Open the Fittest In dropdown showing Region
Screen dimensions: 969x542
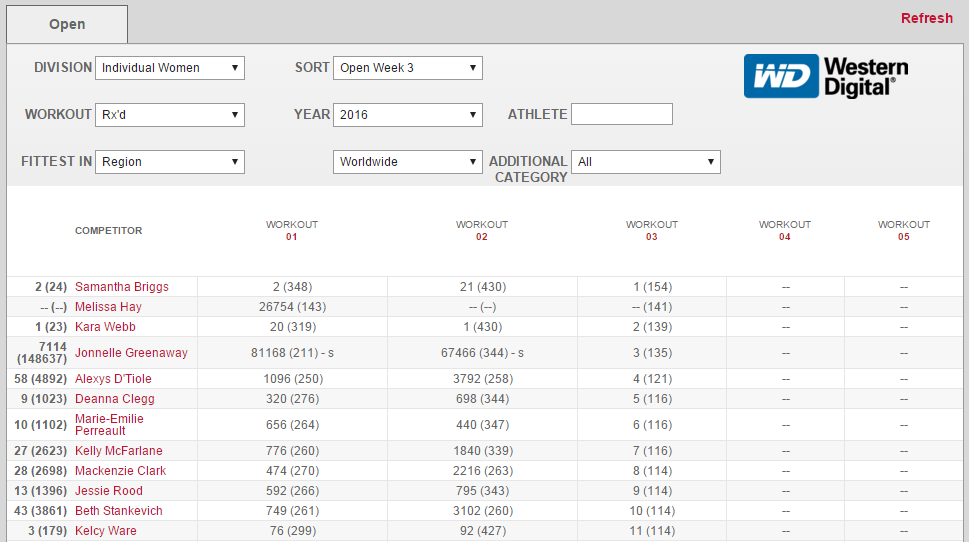point(170,162)
